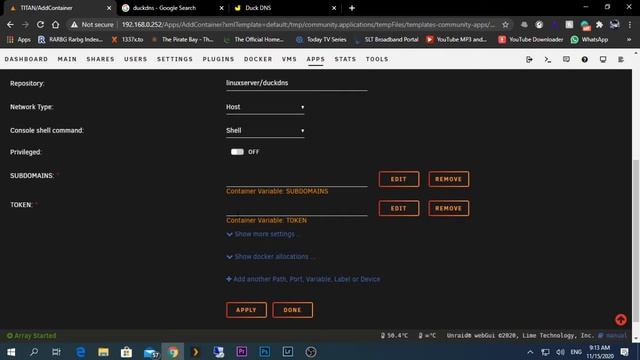This screenshot has width=640, height=360.
Task: Bookmark this page with the star icon
Action: 505,24
